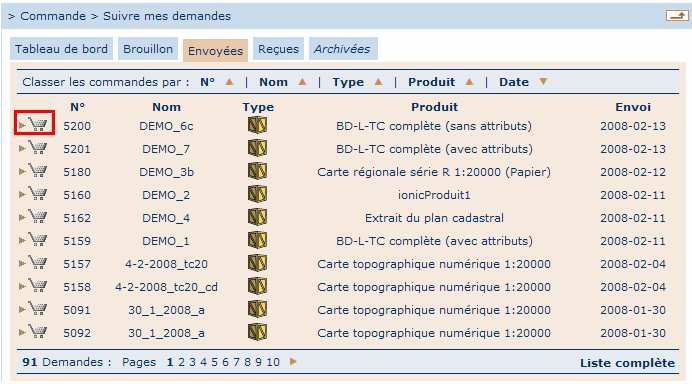Viewport: 692px width, 384px height.
Task: Click product Extrait du plan cadastral
Action: (x=434, y=218)
